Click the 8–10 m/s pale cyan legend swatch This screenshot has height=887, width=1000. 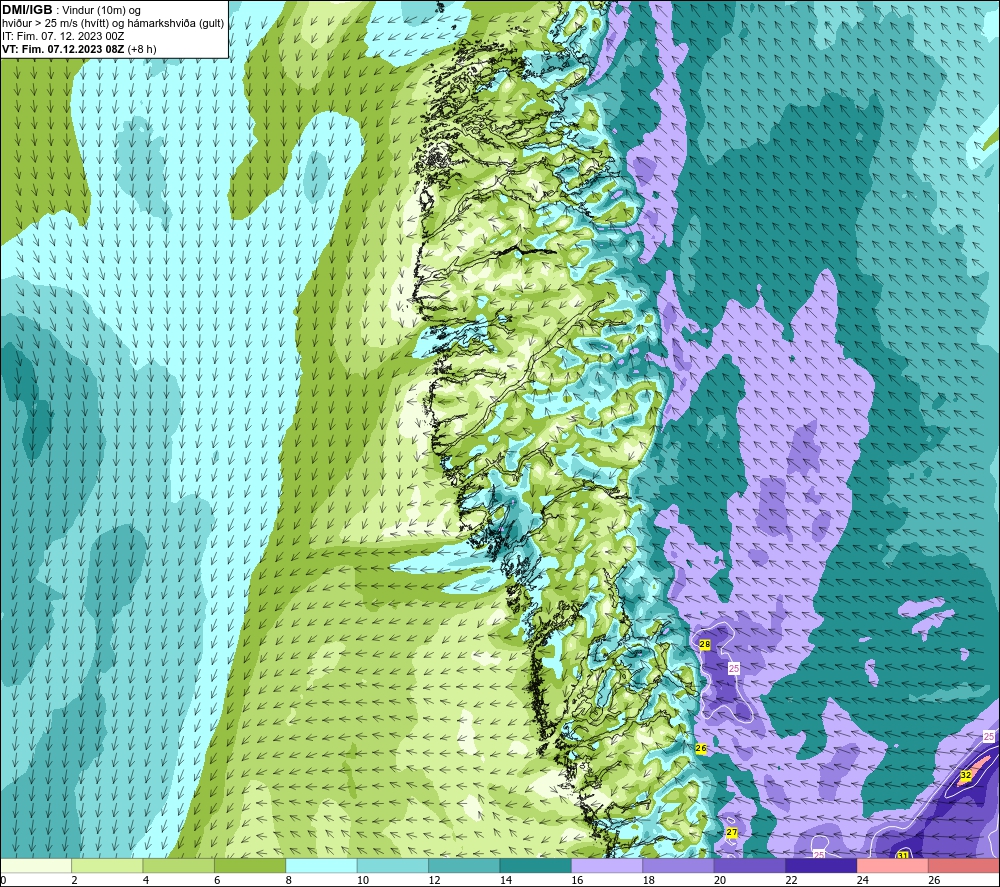[321, 865]
